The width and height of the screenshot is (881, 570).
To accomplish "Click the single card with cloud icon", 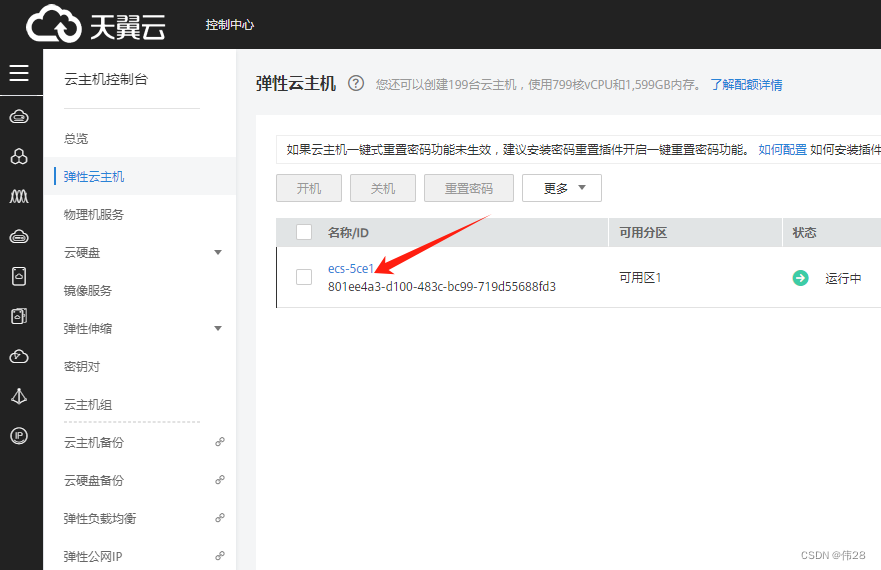I will click(19, 276).
